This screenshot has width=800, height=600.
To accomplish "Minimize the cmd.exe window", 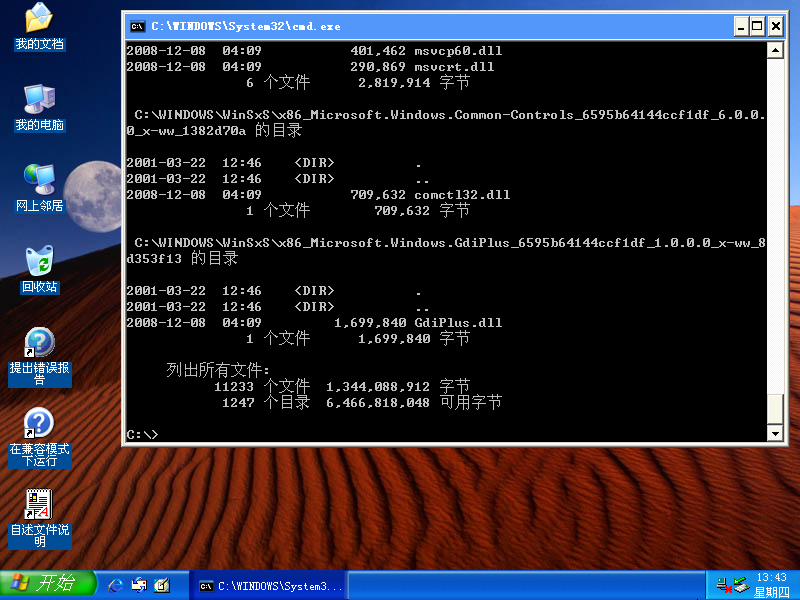I will pos(741,26).
